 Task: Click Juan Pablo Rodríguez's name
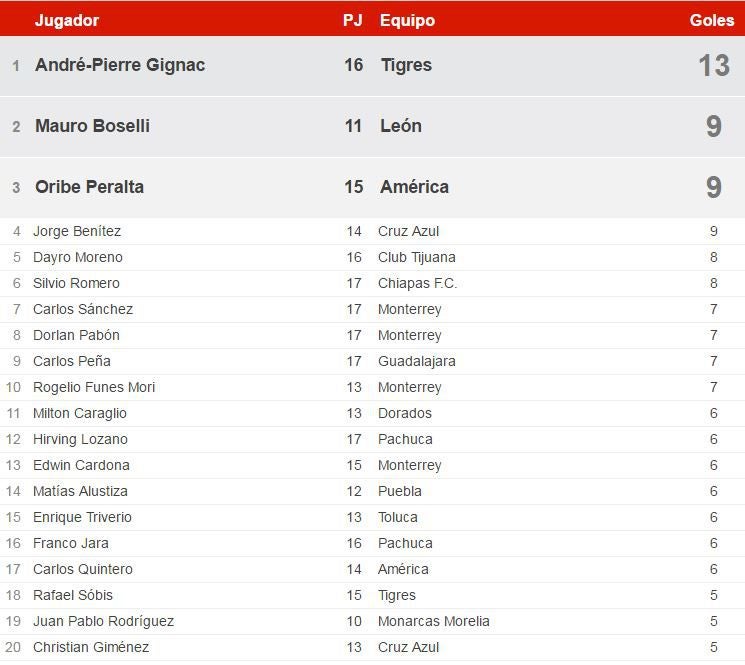click(x=103, y=621)
